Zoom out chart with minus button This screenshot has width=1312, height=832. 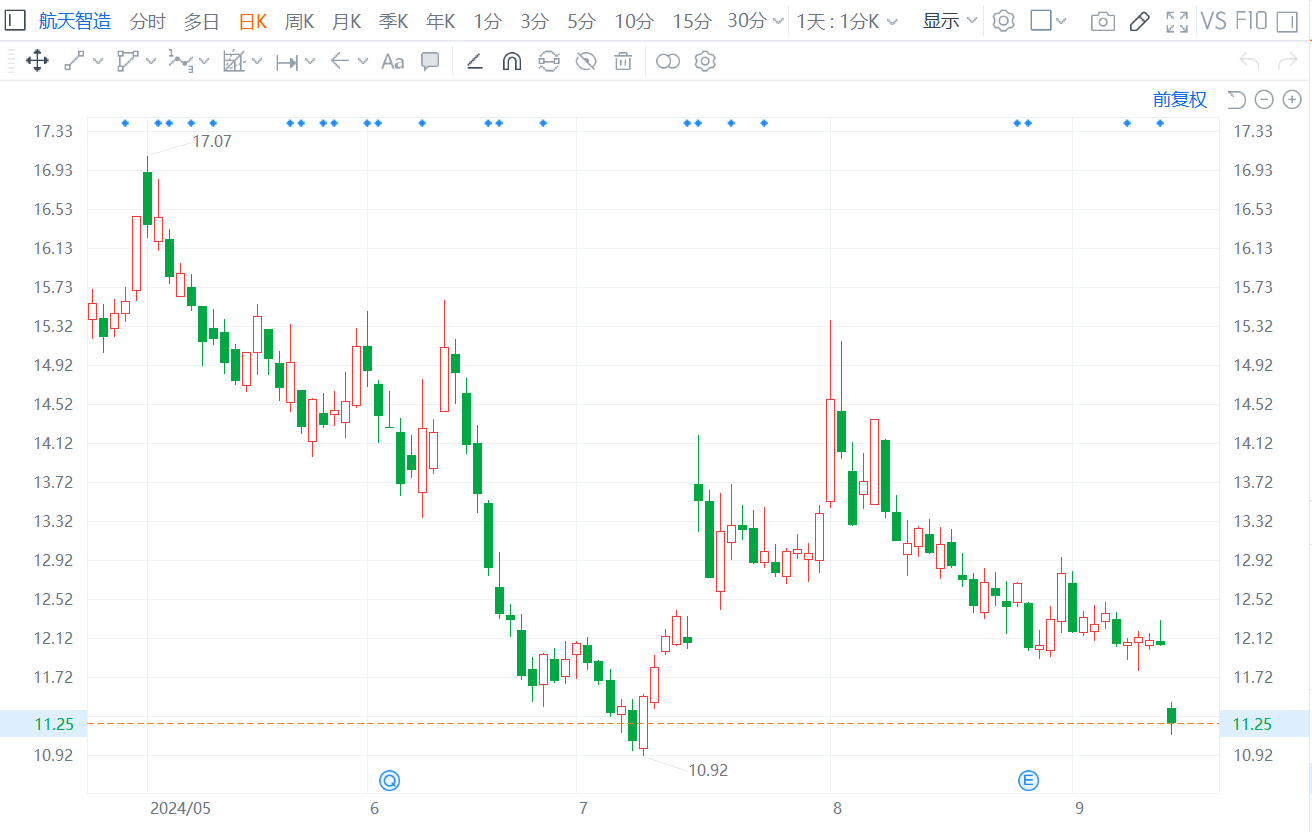click(1264, 99)
